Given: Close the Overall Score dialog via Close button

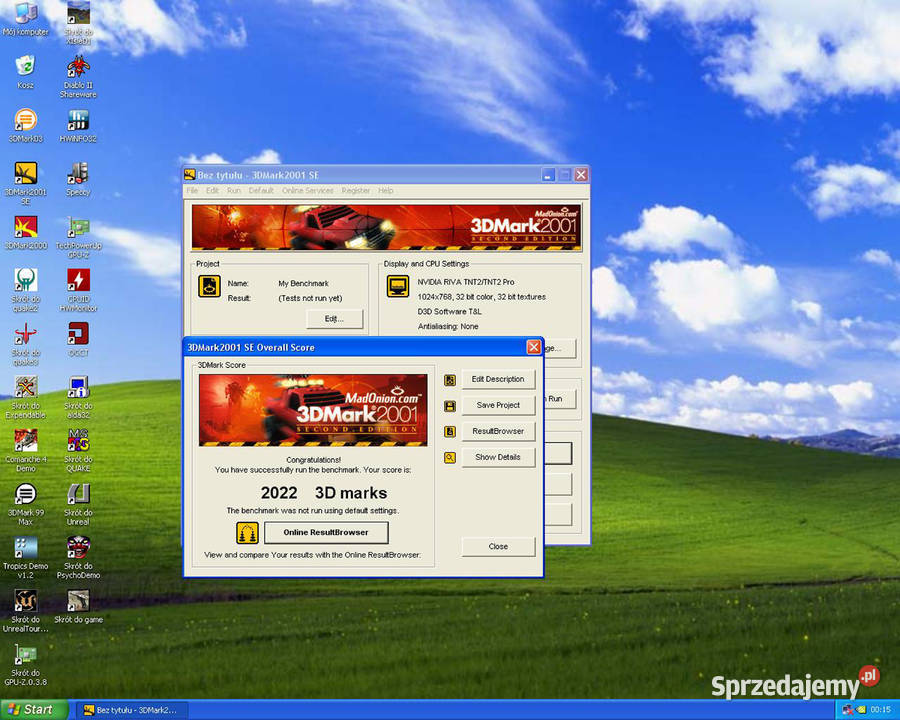Looking at the screenshot, I should [498, 546].
